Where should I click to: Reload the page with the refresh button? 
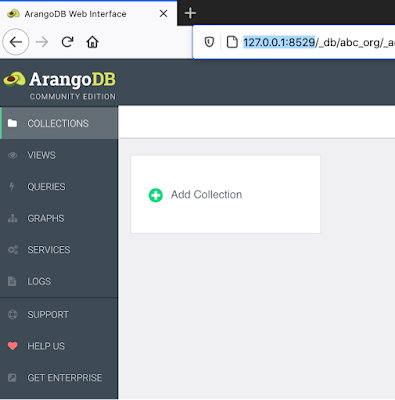click(x=67, y=42)
